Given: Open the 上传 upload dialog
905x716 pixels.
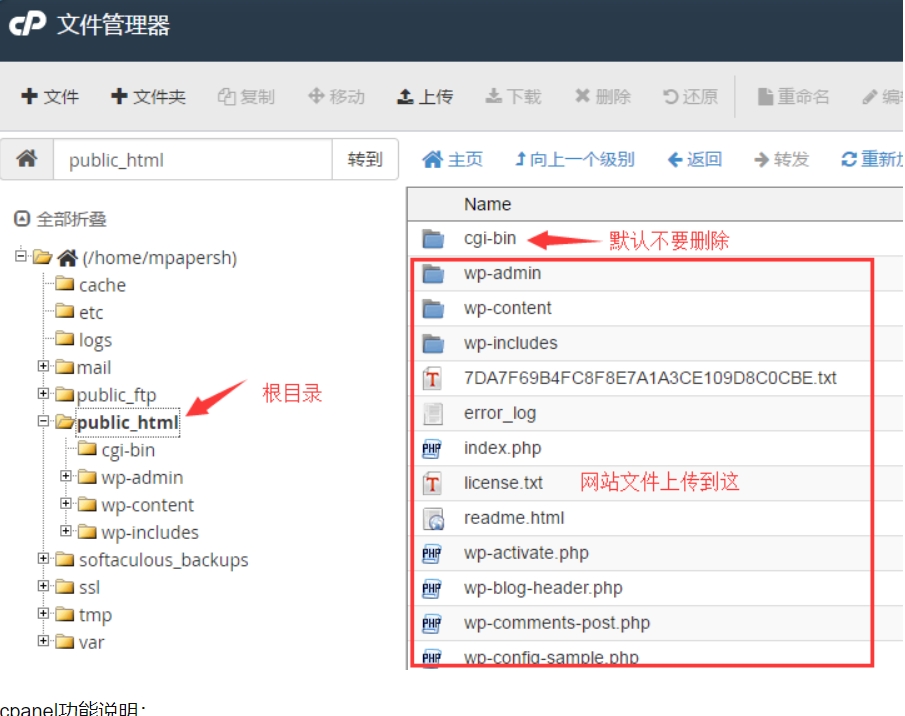Looking at the screenshot, I should [x=425, y=96].
